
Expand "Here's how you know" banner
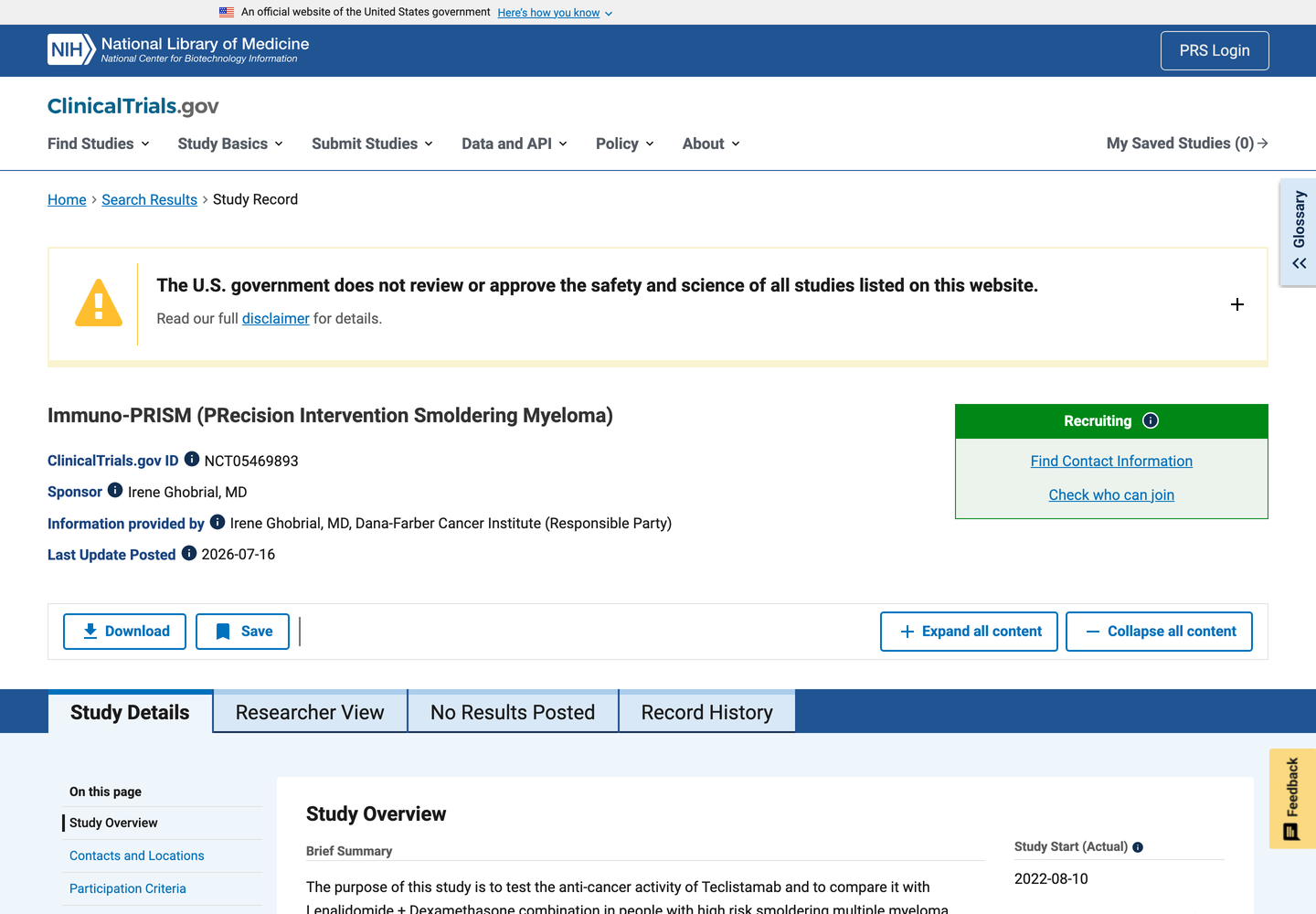(555, 13)
